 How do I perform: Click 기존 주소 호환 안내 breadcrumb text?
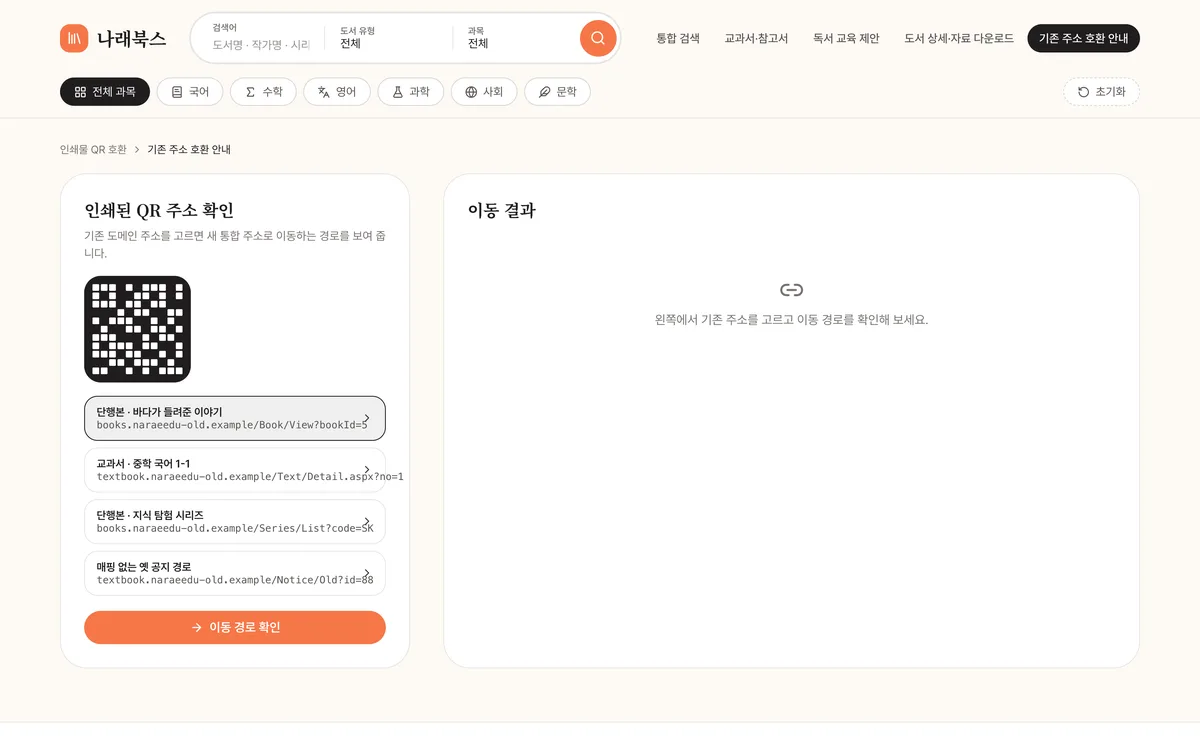(x=189, y=150)
